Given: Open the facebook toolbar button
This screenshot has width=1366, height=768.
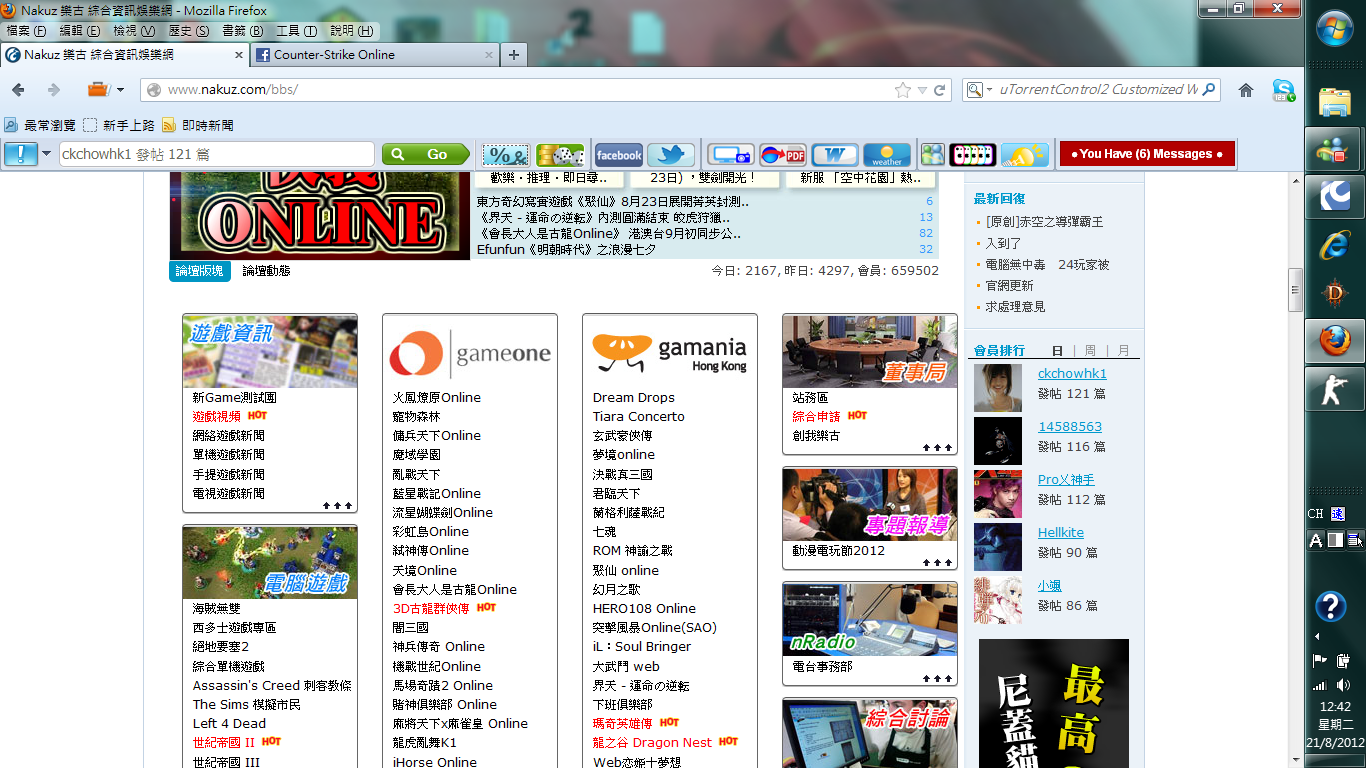Looking at the screenshot, I should [619, 155].
